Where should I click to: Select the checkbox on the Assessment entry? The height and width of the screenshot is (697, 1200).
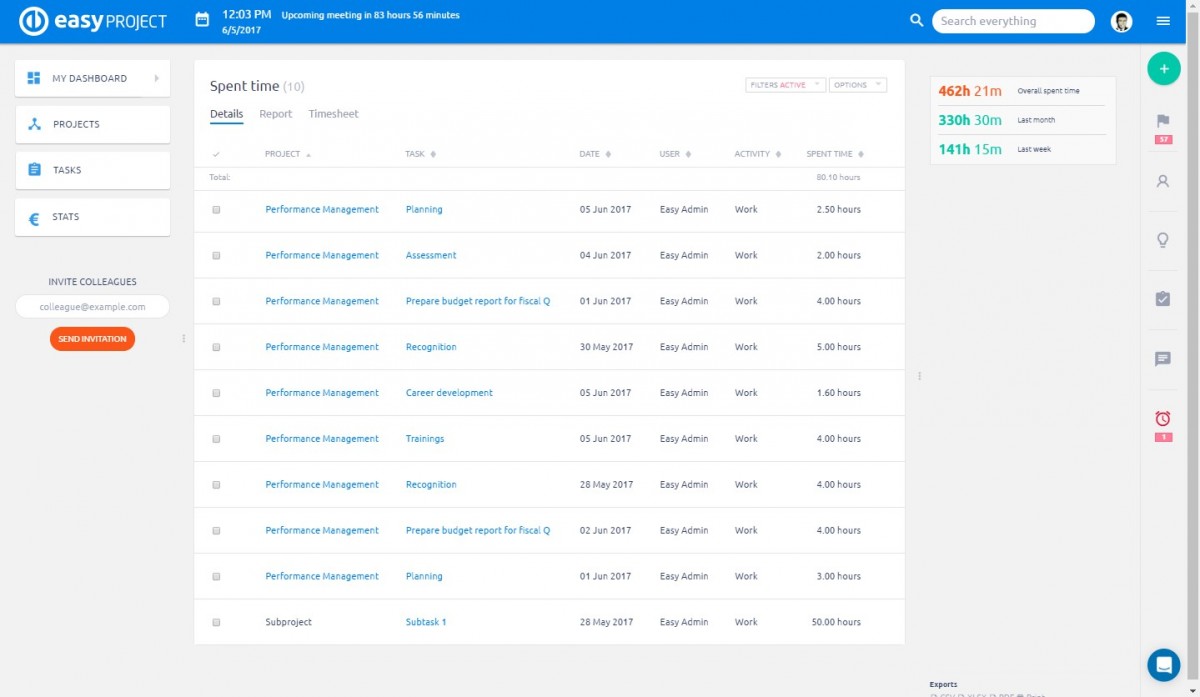(216, 255)
